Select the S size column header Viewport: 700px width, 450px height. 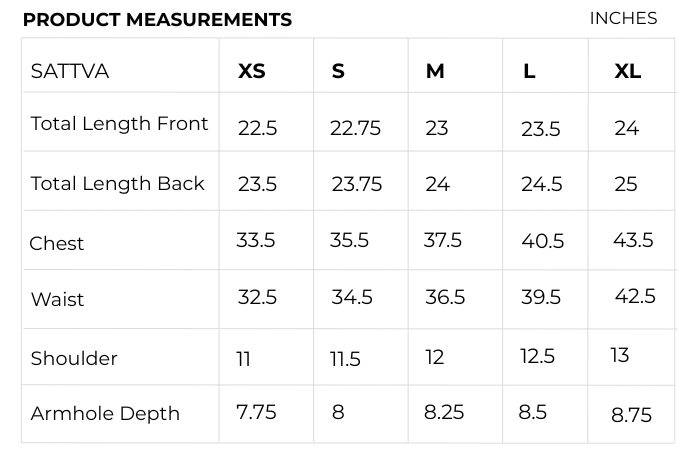338,71
